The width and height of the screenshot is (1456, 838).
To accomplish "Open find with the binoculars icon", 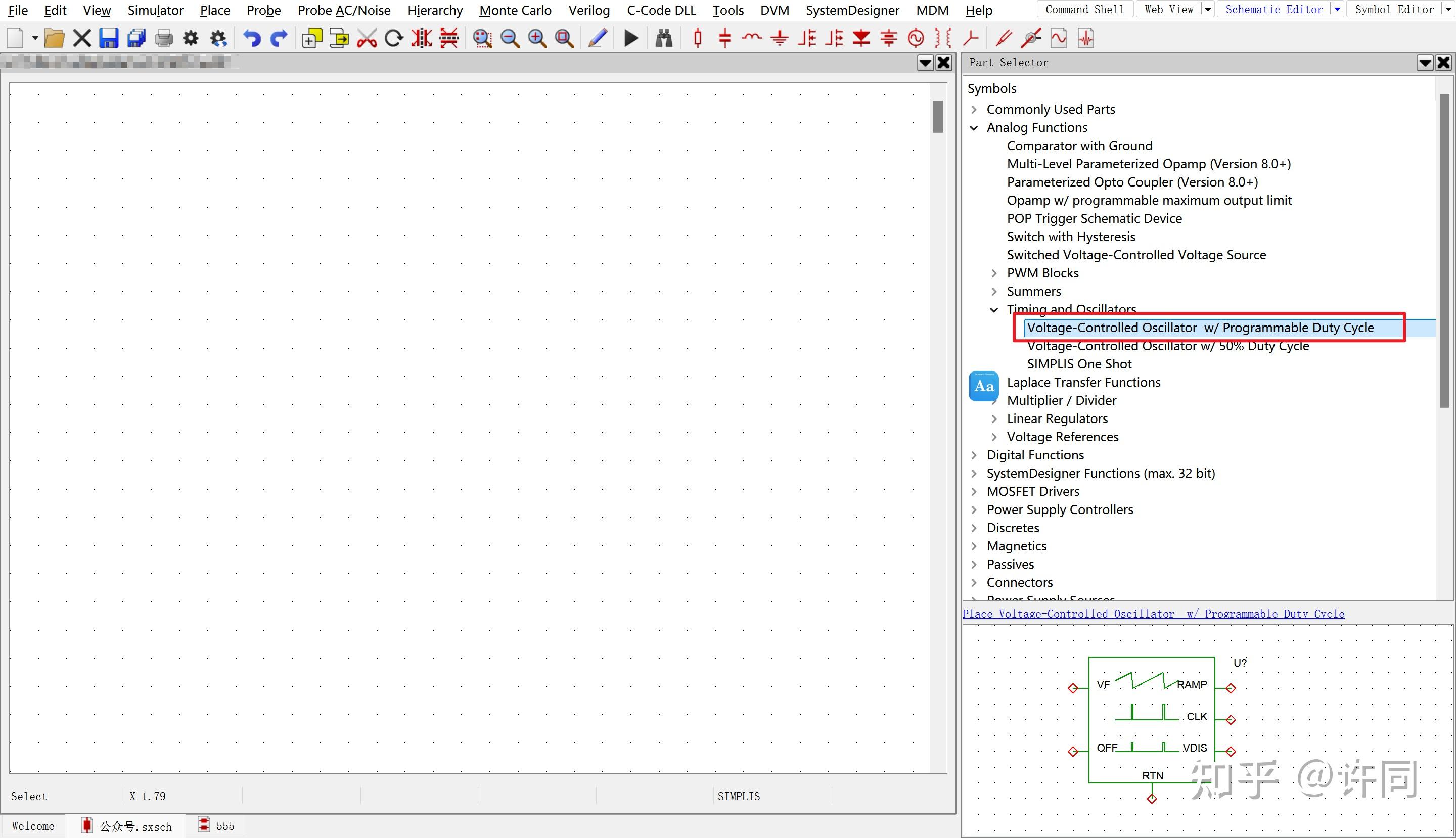I will [x=664, y=38].
